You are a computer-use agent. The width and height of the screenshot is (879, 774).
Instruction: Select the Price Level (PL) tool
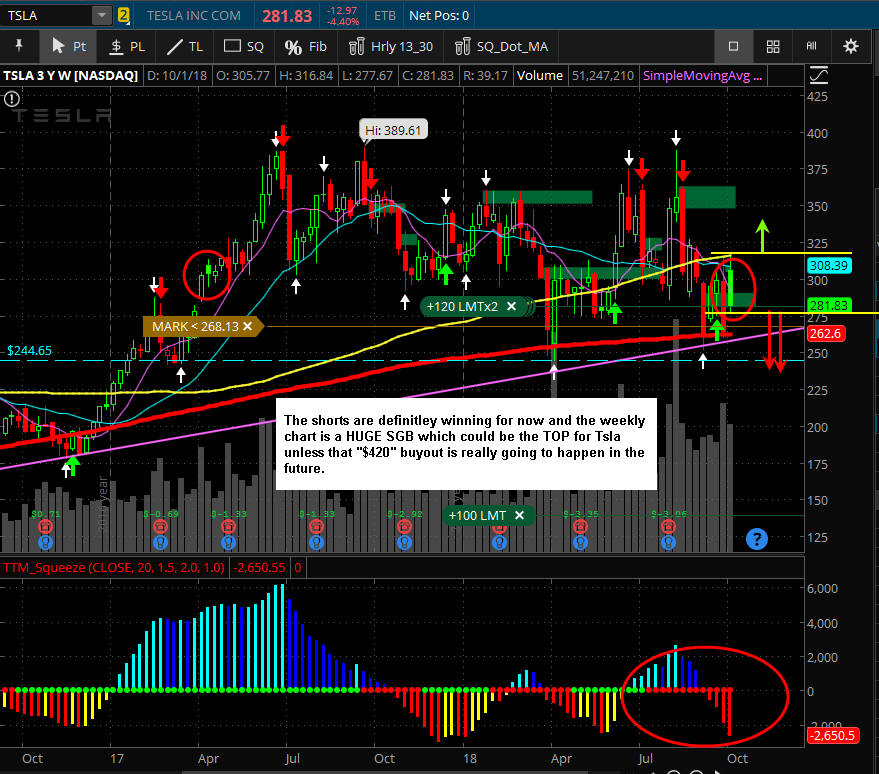(x=127, y=46)
